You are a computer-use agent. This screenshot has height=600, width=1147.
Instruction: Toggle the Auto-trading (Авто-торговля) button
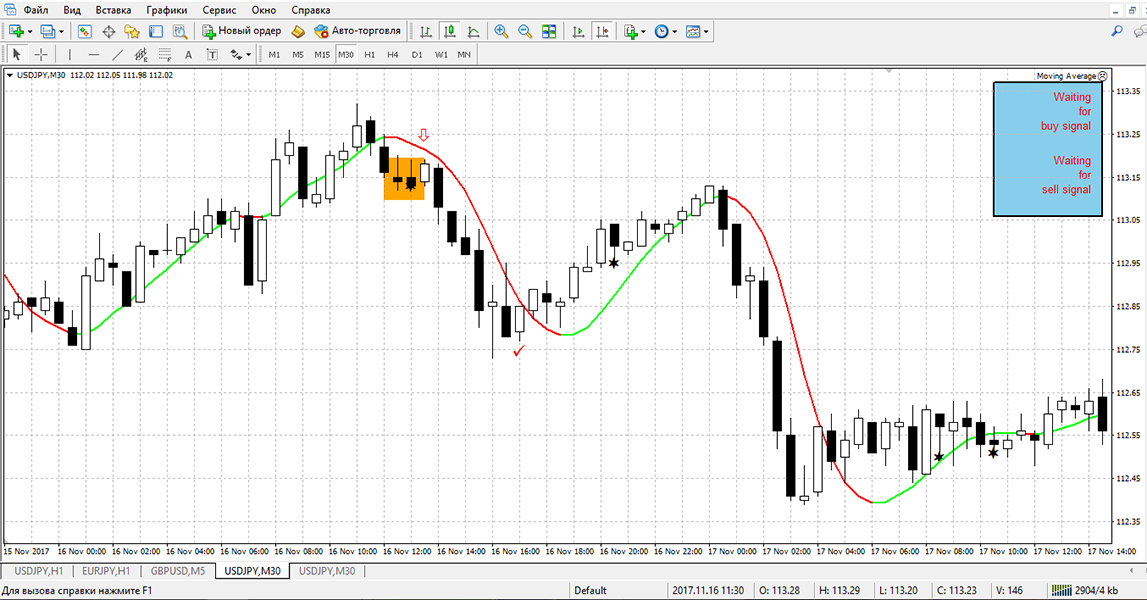[x=358, y=32]
